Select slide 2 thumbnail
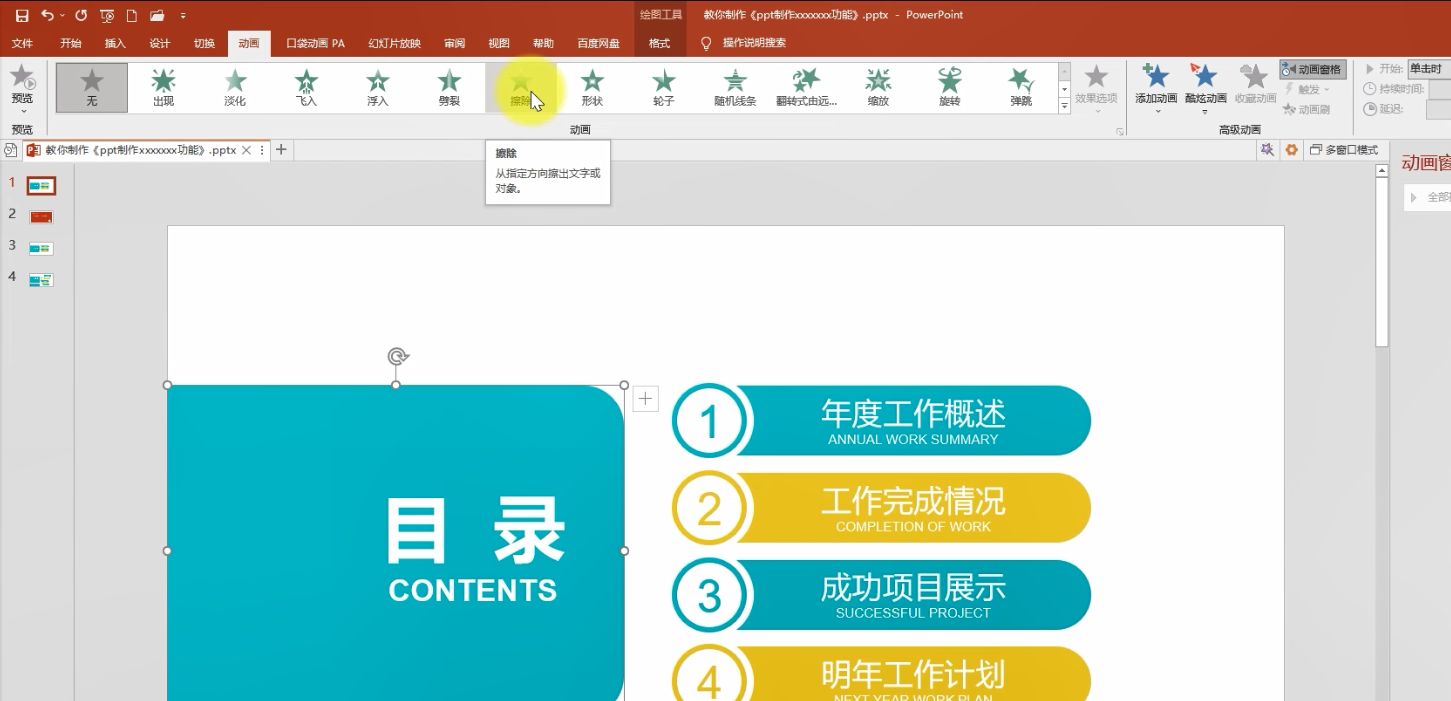The width and height of the screenshot is (1451, 701). tap(41, 217)
